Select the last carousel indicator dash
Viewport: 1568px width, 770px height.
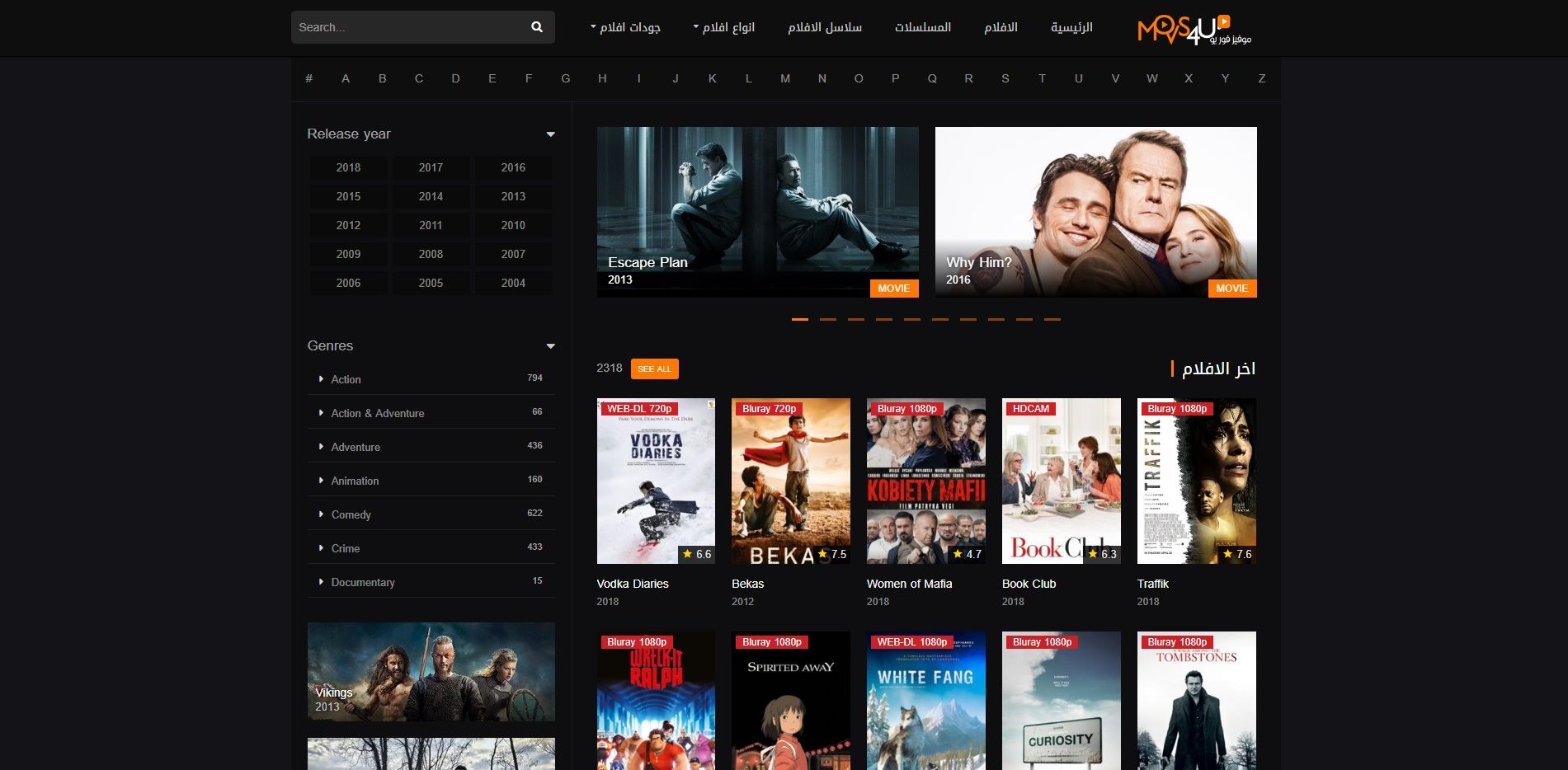(x=1052, y=319)
